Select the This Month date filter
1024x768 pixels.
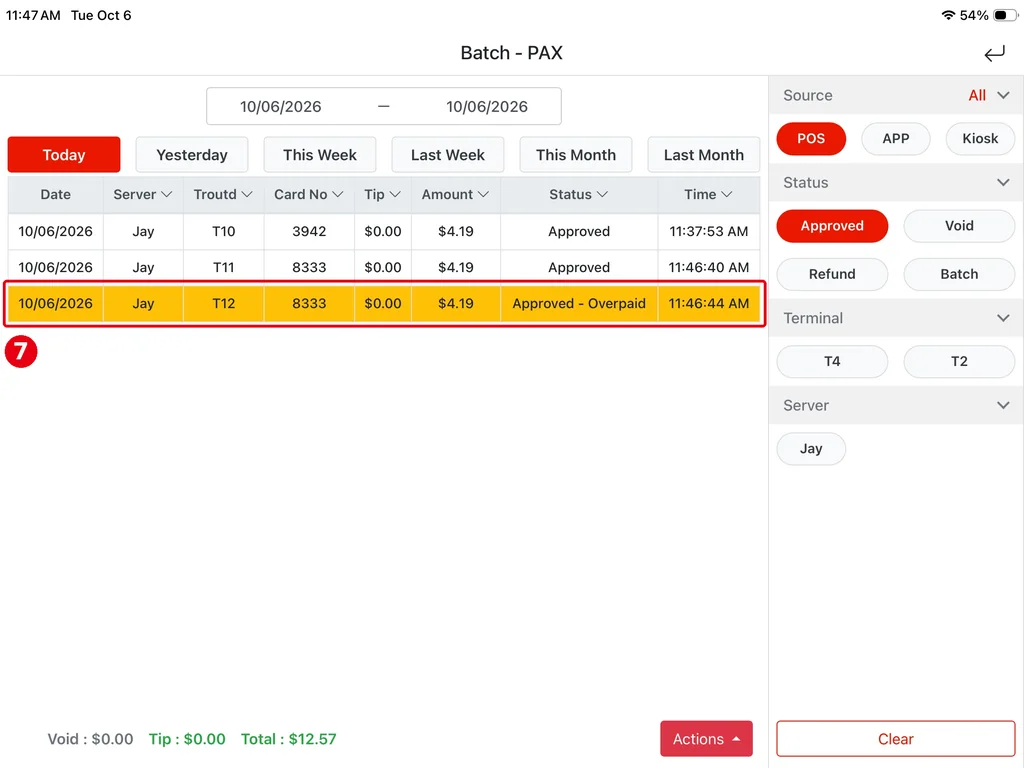point(576,155)
